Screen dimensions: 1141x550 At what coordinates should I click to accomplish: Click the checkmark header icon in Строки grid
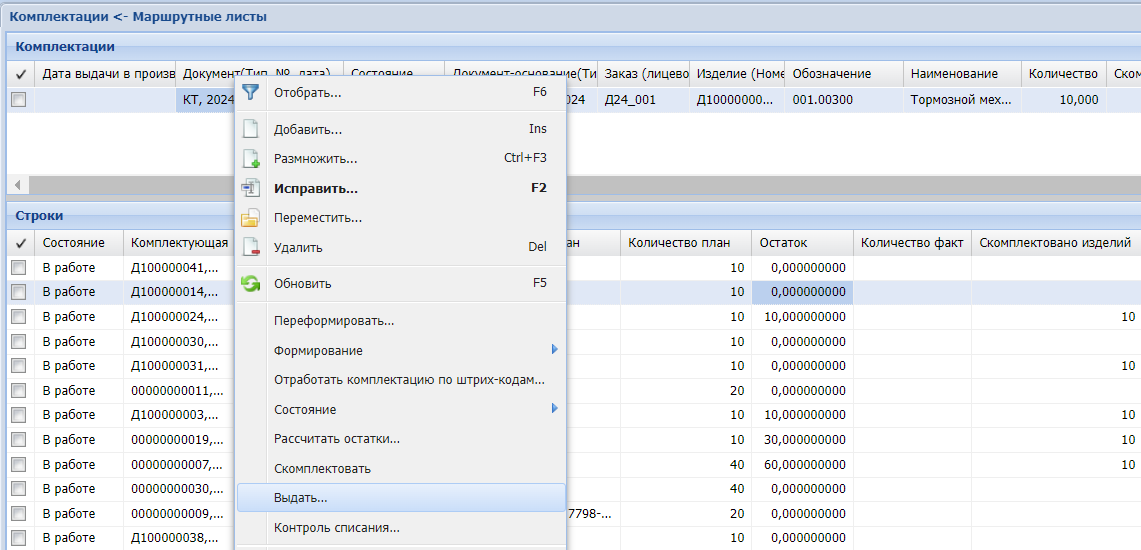click(x=21, y=243)
